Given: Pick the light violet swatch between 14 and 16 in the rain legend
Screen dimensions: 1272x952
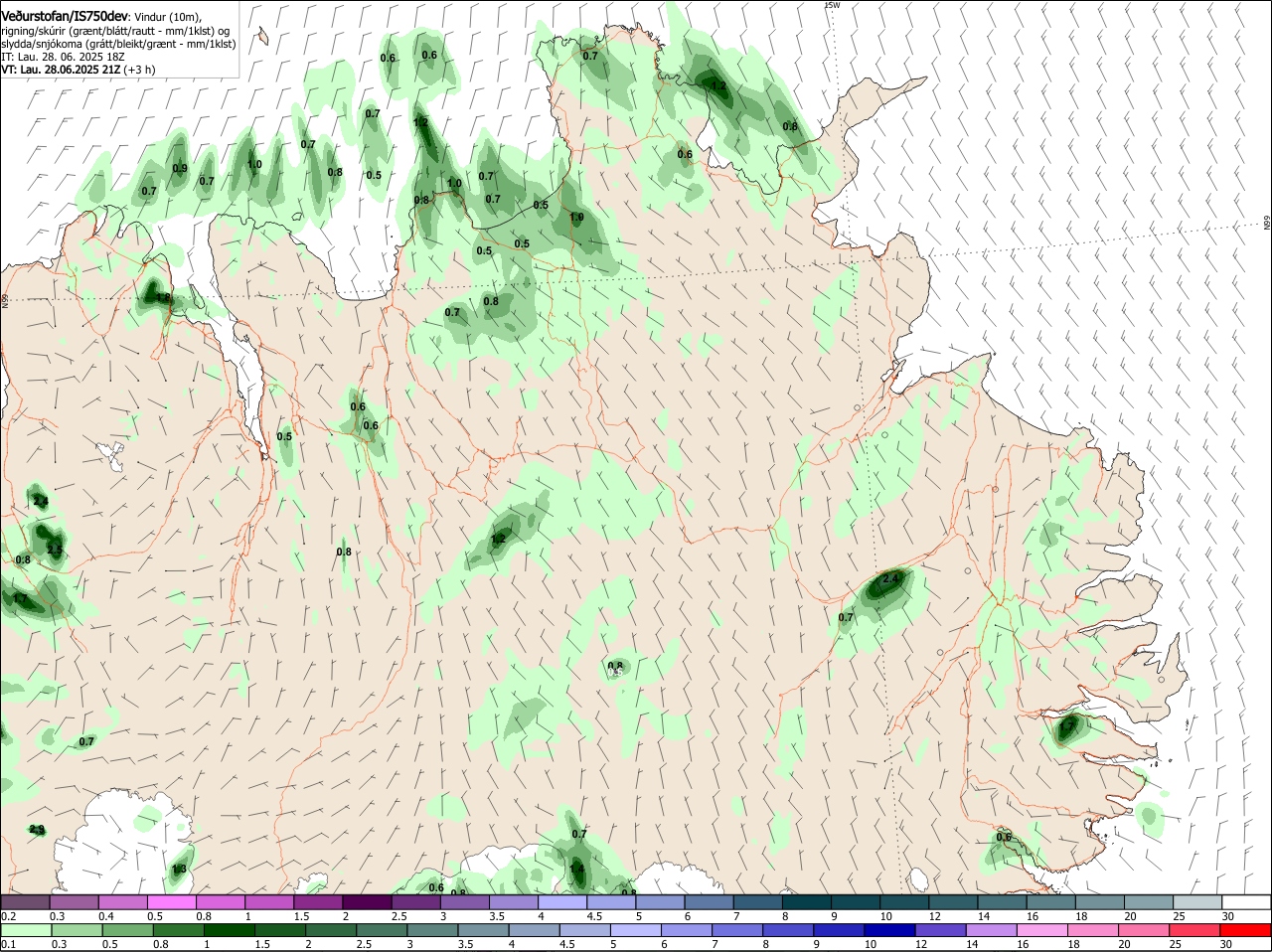Looking at the screenshot, I should click(992, 930).
